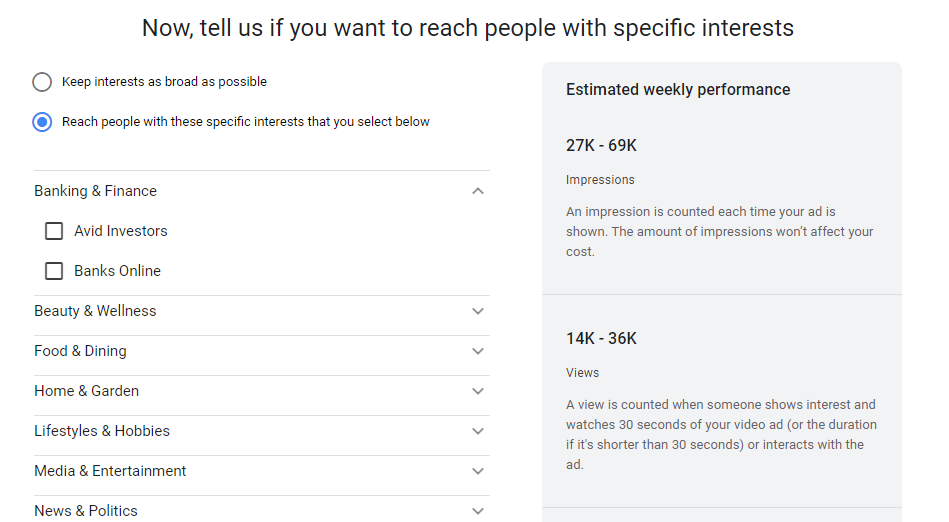Open the Food & Dining category label

[x=80, y=351]
